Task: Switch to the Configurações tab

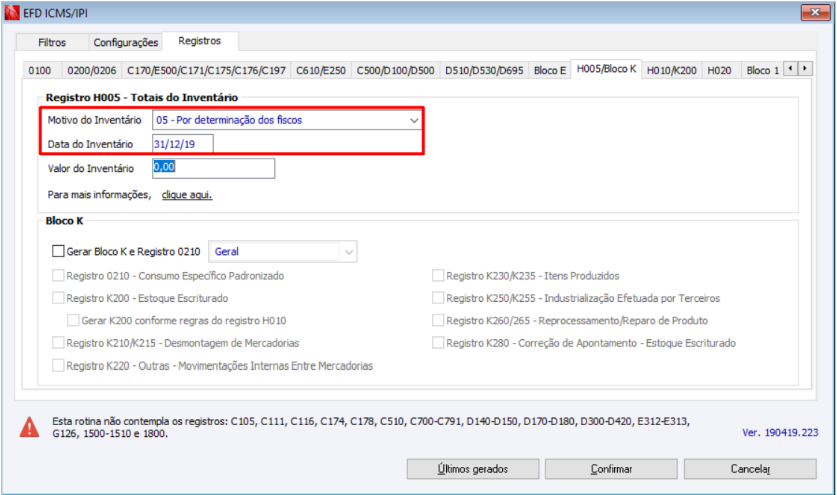Action: point(125,42)
